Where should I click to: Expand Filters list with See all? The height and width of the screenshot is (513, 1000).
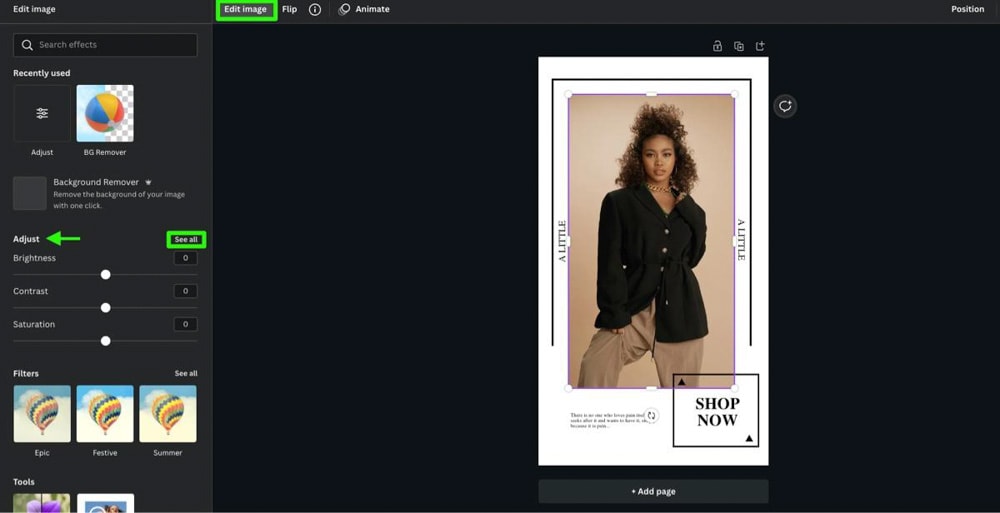(186, 373)
